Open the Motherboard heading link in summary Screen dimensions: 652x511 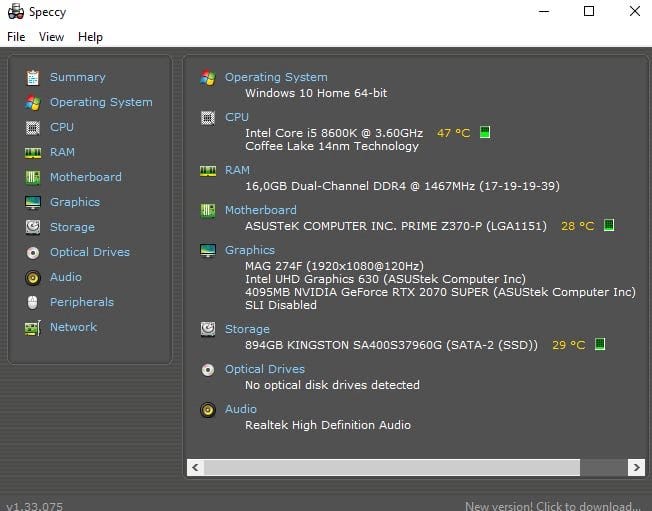(x=261, y=210)
